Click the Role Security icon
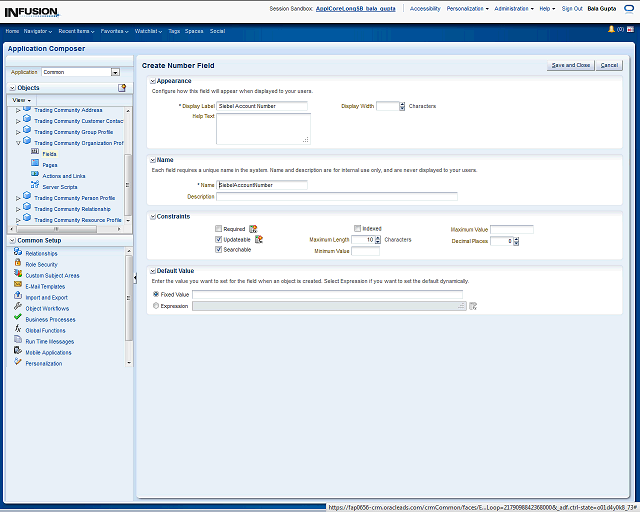The height and width of the screenshot is (512, 640). (x=18, y=264)
